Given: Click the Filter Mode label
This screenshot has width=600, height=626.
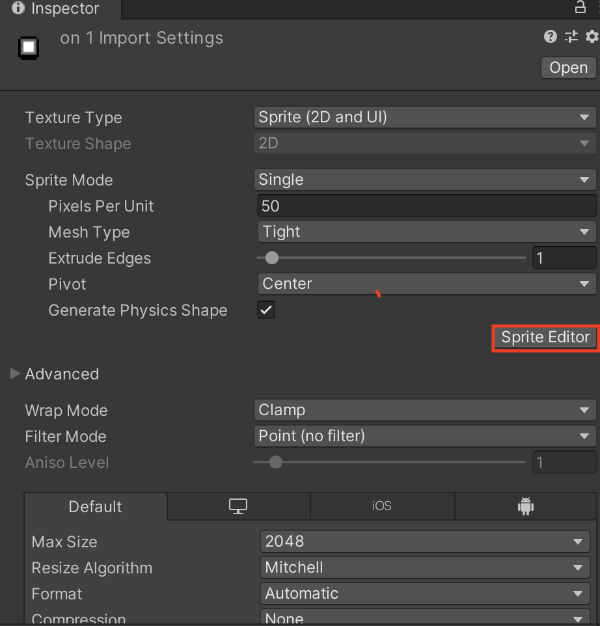Looking at the screenshot, I should tap(65, 436).
